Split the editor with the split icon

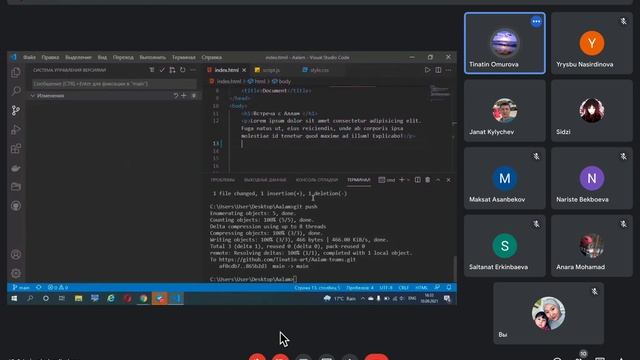[438, 70]
